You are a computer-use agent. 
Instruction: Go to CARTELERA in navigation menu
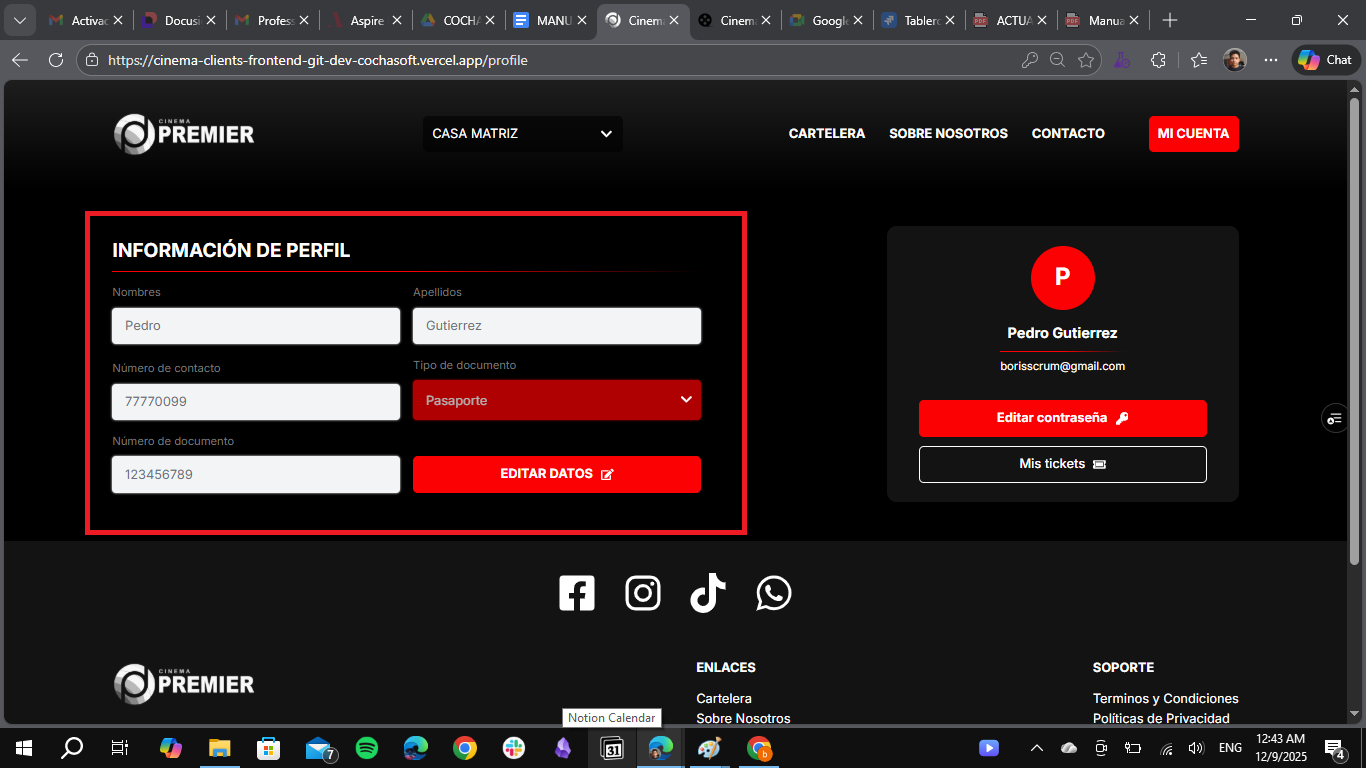pyautogui.click(x=826, y=134)
